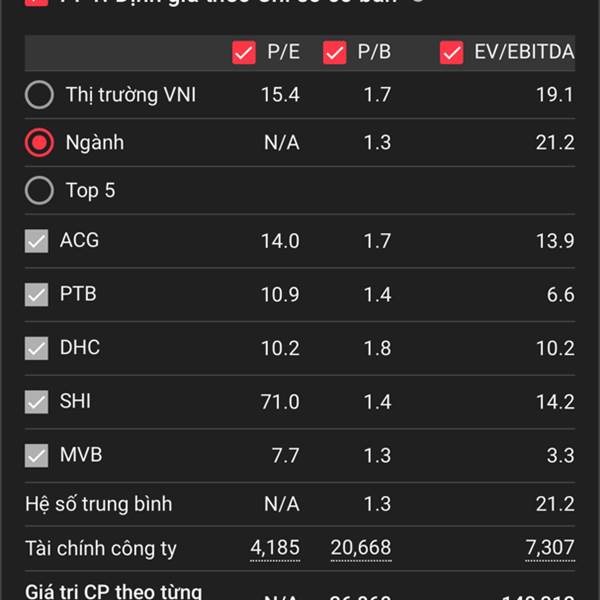Toggle the EV/EBITDA checkbox
The width and height of the screenshot is (600, 600).
coord(452,52)
